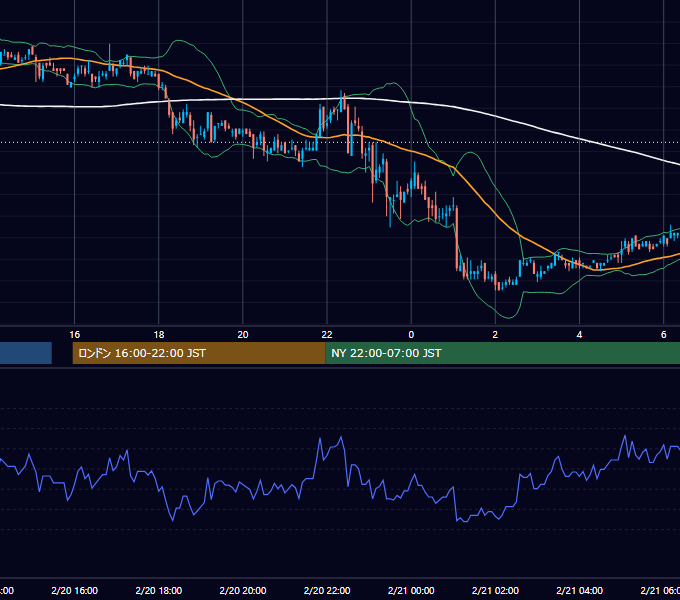Click the 4 hour label on price chart axis
The image size is (680, 600).
[x=579, y=335]
